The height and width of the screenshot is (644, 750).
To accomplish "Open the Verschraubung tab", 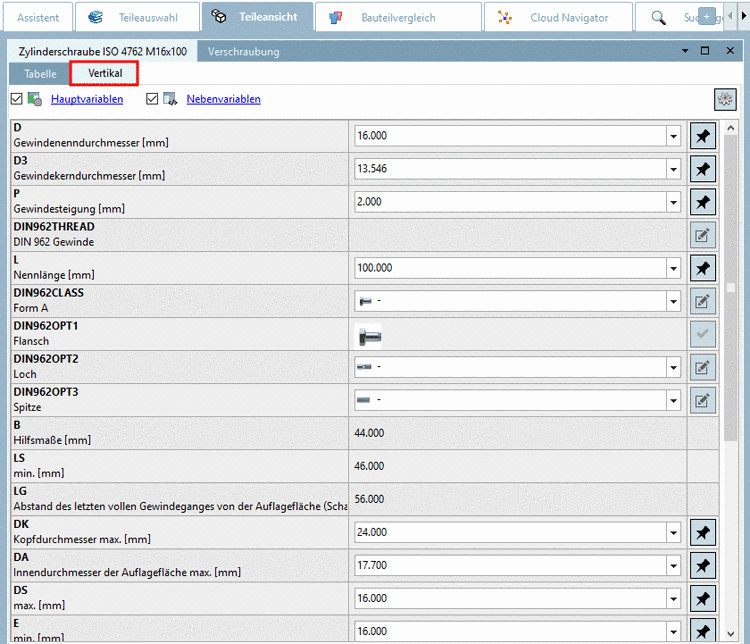I will pyautogui.click(x=243, y=51).
